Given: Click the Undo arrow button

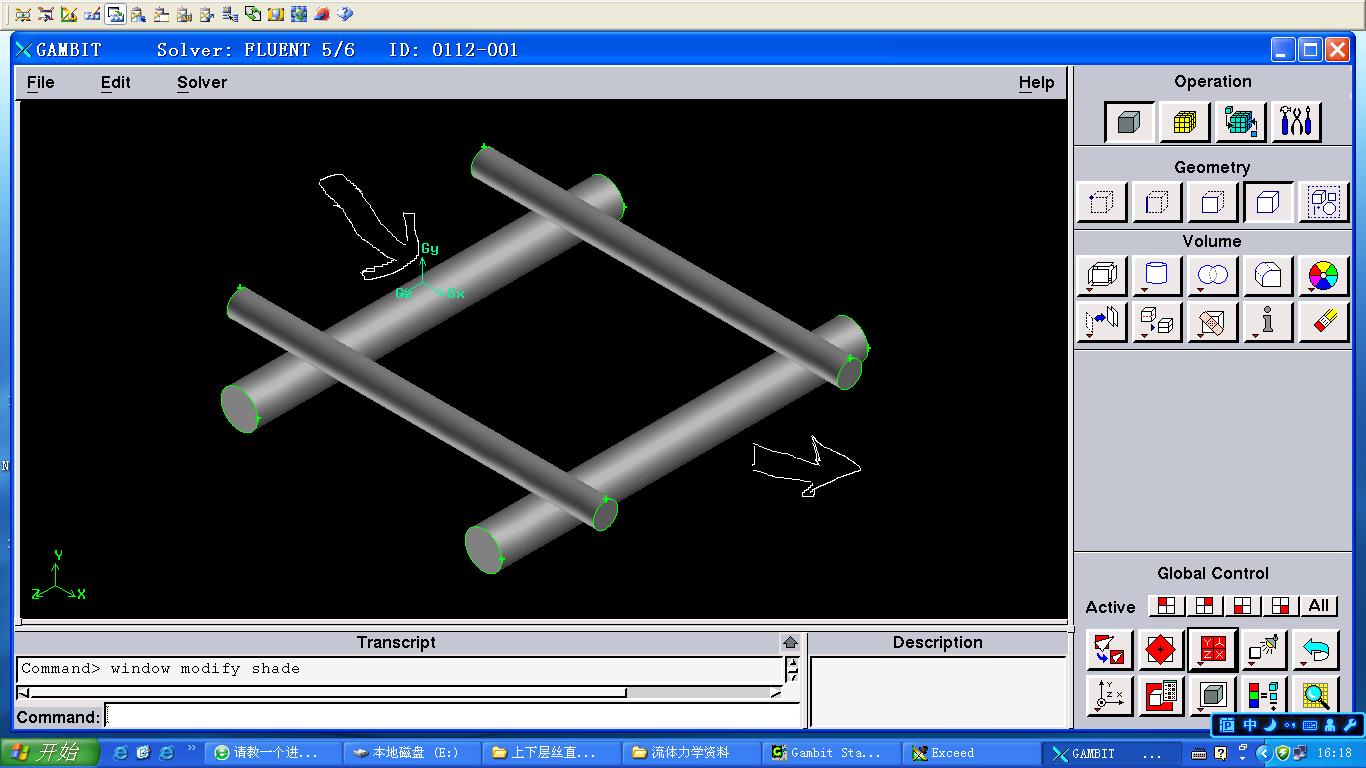Looking at the screenshot, I should pos(1316,650).
